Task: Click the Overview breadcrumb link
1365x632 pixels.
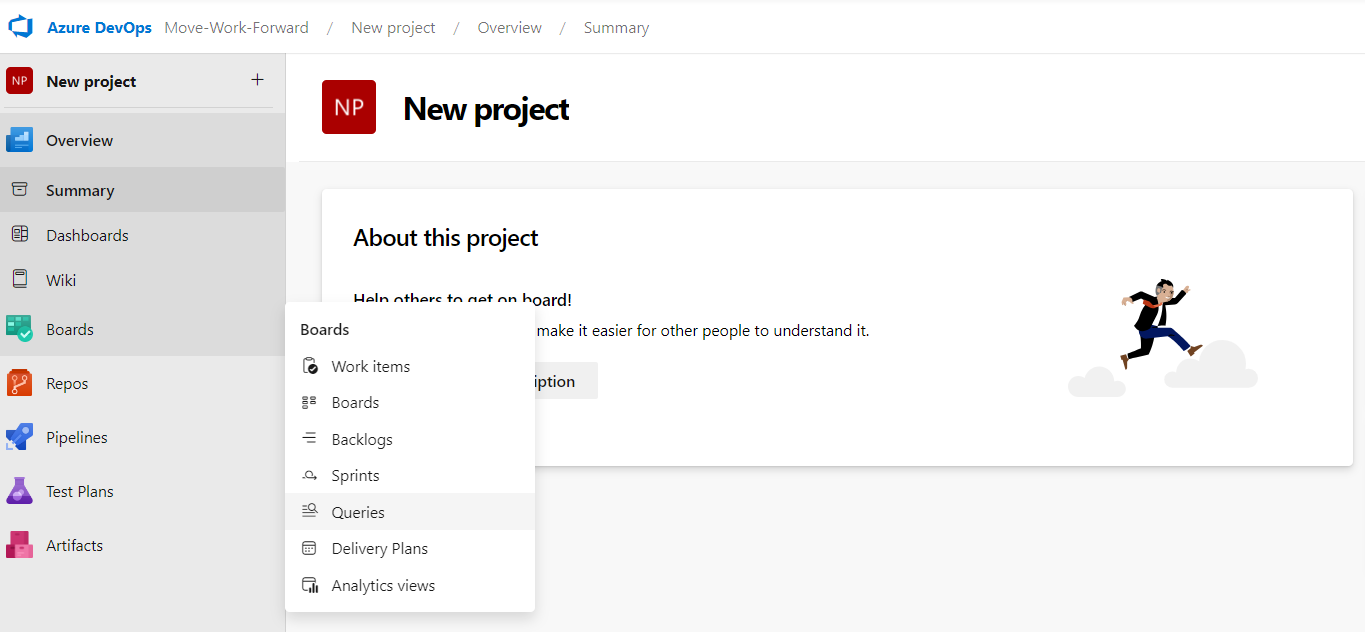Action: point(509,28)
